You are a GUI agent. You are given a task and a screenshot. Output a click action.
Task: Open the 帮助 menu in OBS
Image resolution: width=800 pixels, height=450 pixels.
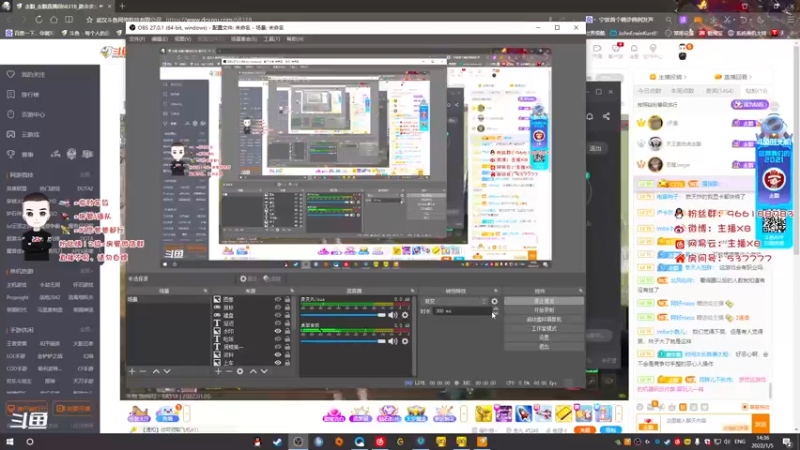295,39
